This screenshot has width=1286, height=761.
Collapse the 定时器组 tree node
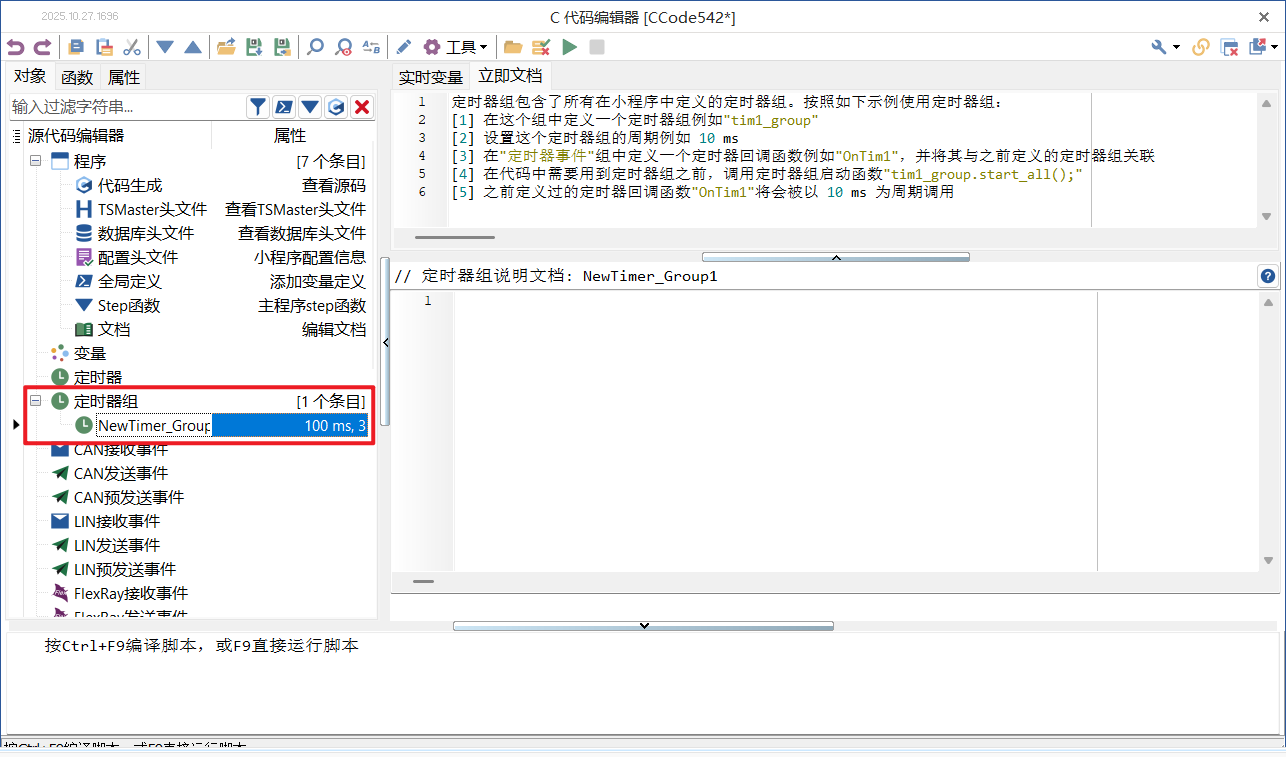point(35,401)
